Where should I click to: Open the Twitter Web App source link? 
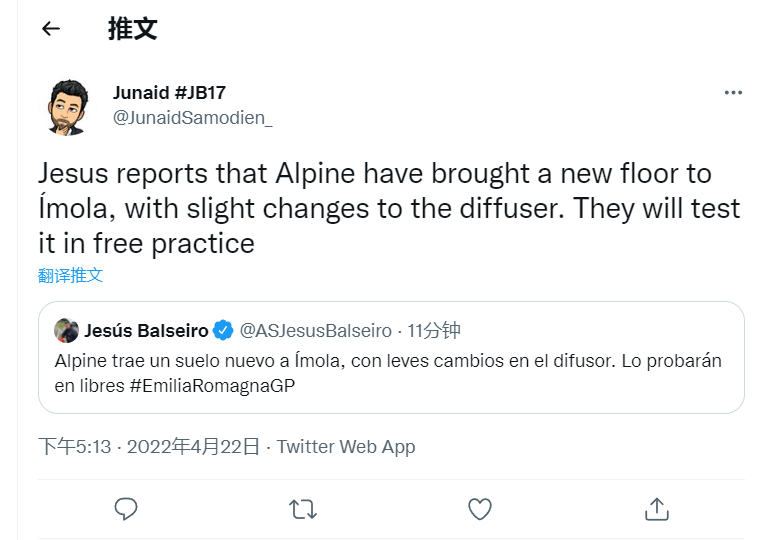coord(346,447)
